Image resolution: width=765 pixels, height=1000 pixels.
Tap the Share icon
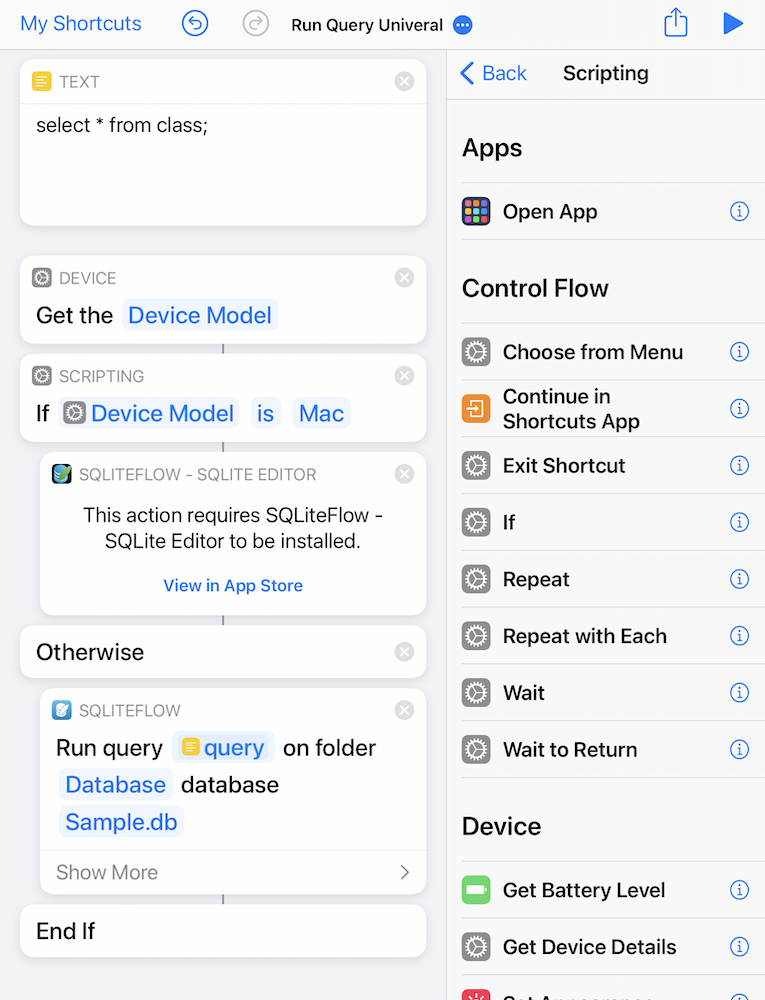coord(675,24)
